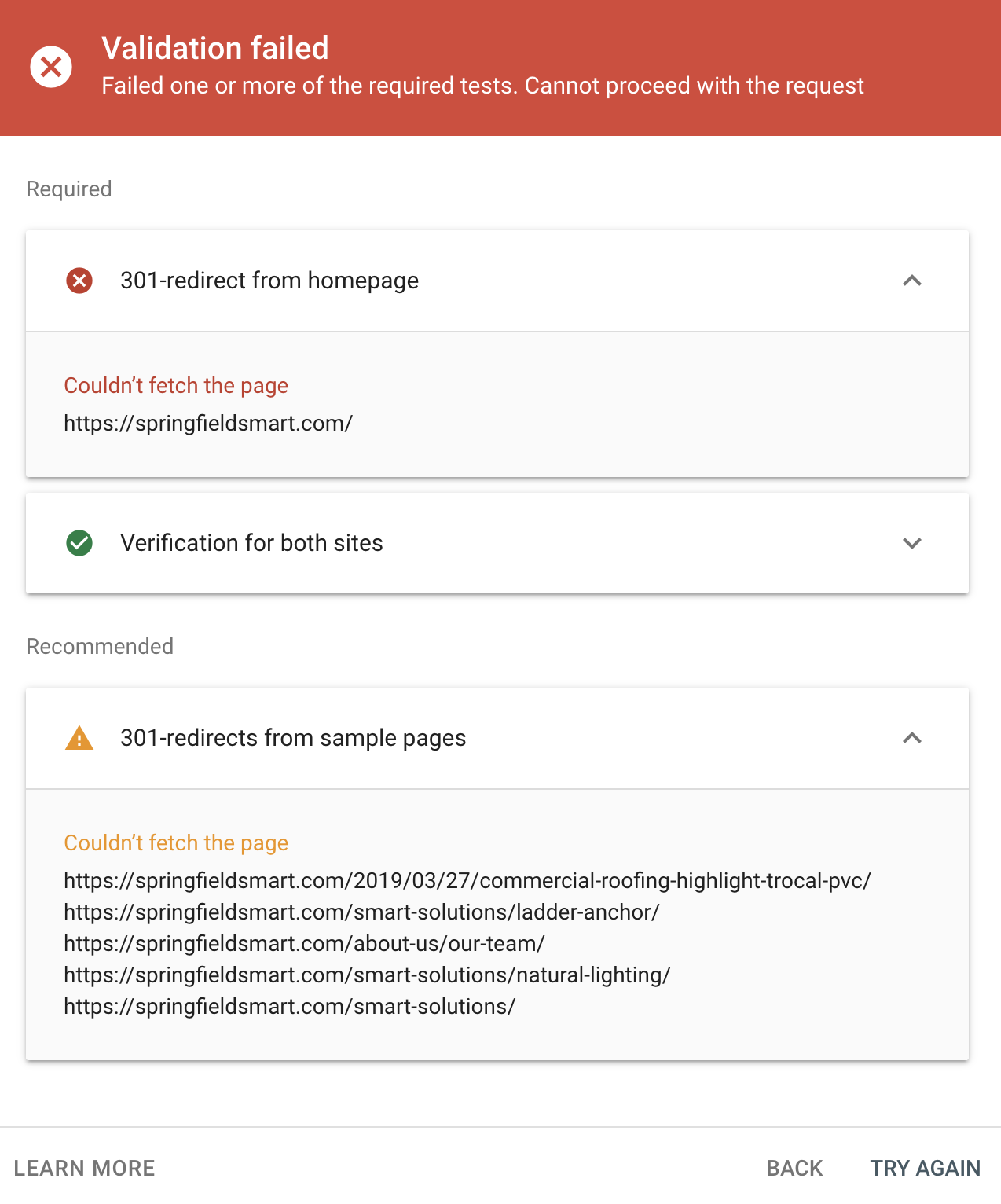
Task: Expand the Verification for both sites section
Action: click(x=911, y=543)
